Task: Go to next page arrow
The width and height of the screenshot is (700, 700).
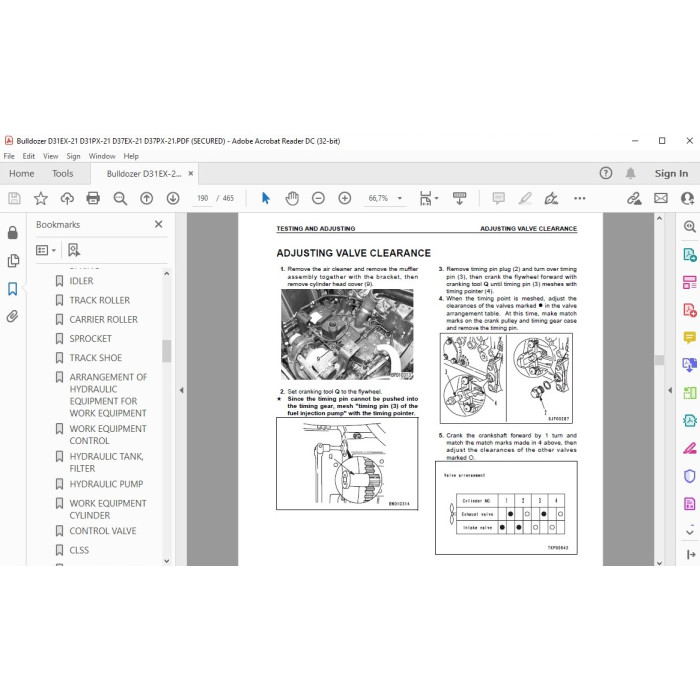Action: [x=173, y=198]
